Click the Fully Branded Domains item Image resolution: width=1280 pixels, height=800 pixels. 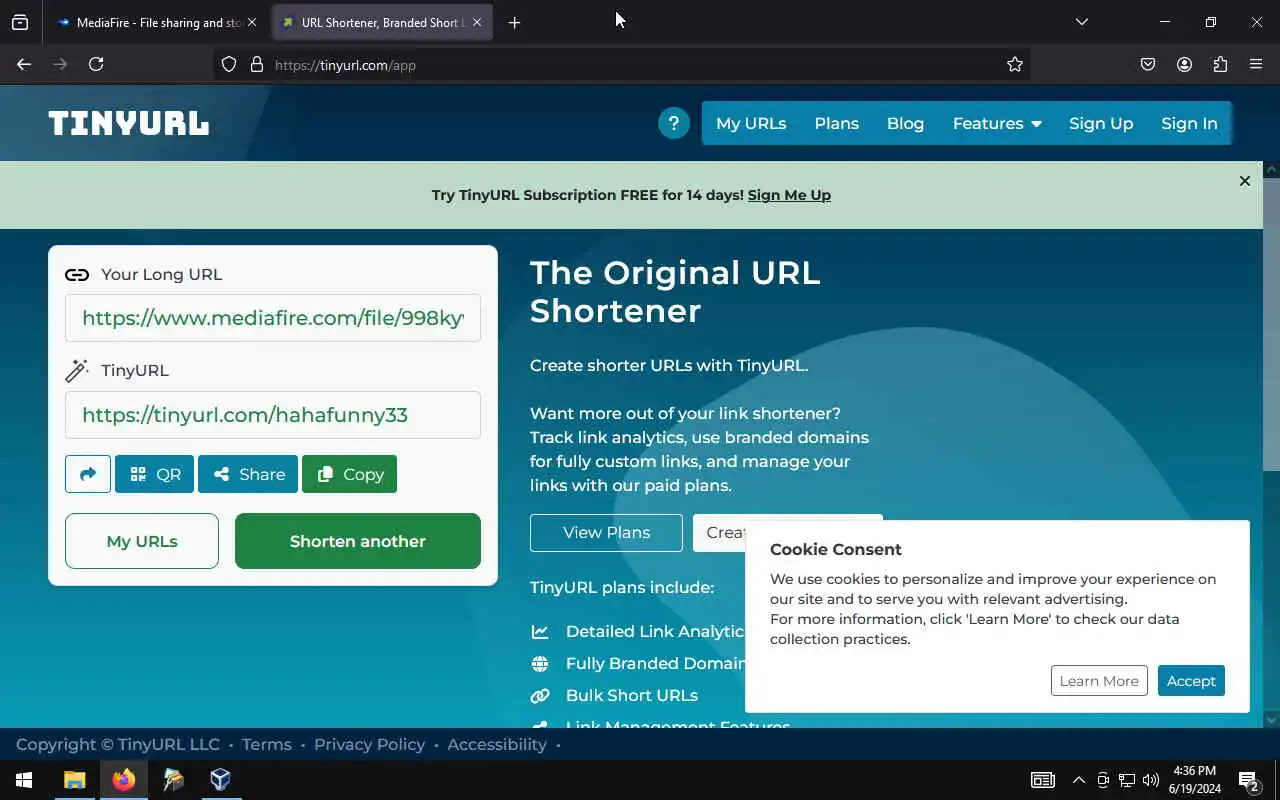(x=656, y=663)
